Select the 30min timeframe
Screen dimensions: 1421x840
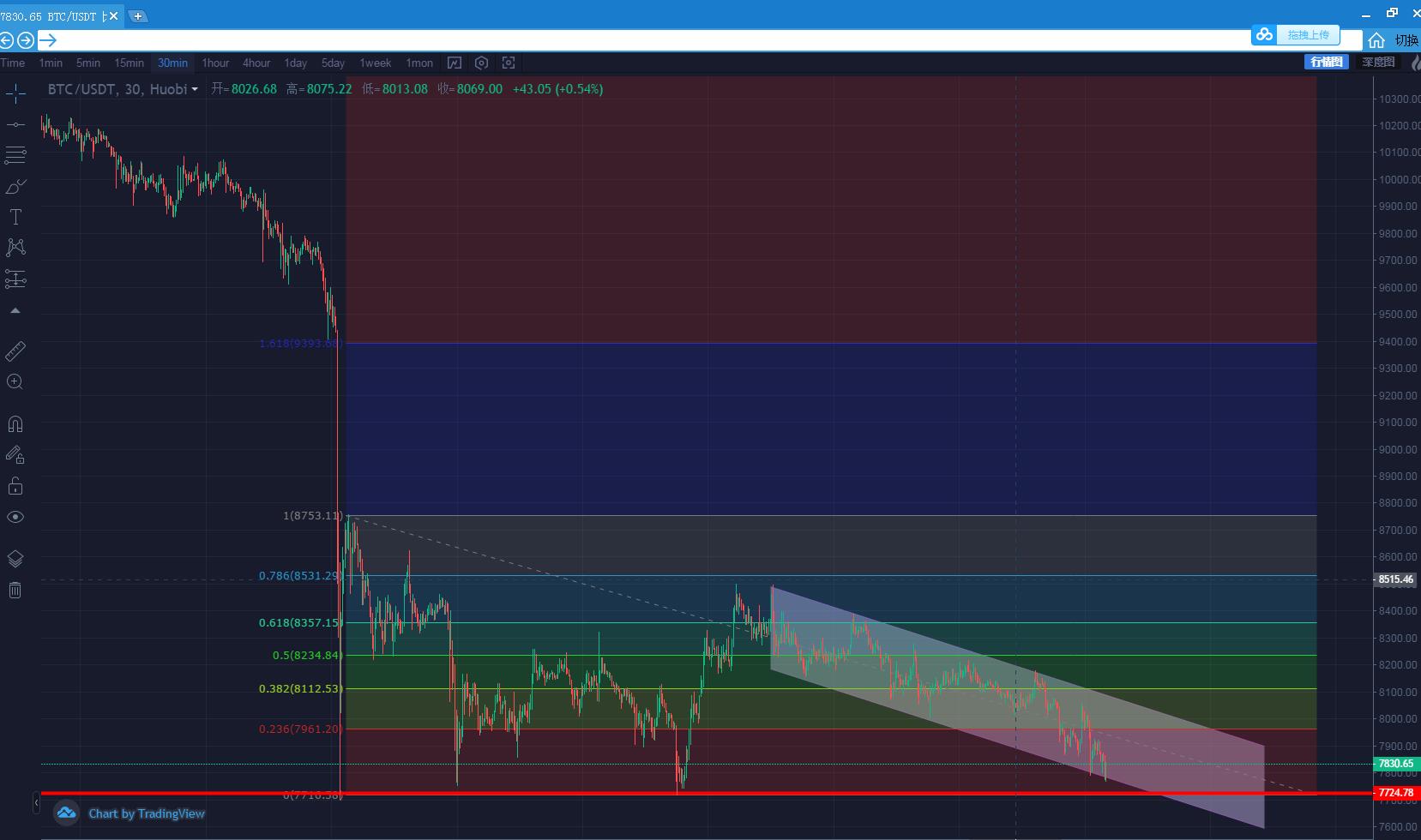click(172, 63)
